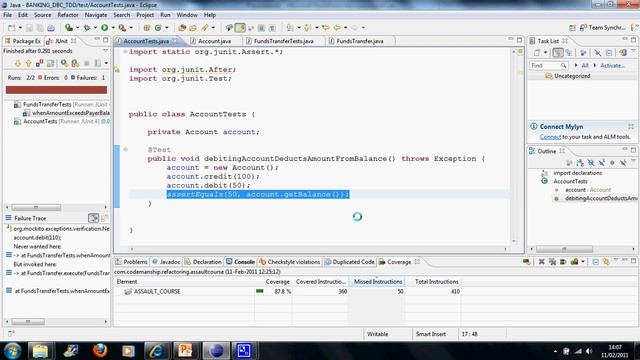Click the Team Synchronizing perspective button

coord(602,28)
